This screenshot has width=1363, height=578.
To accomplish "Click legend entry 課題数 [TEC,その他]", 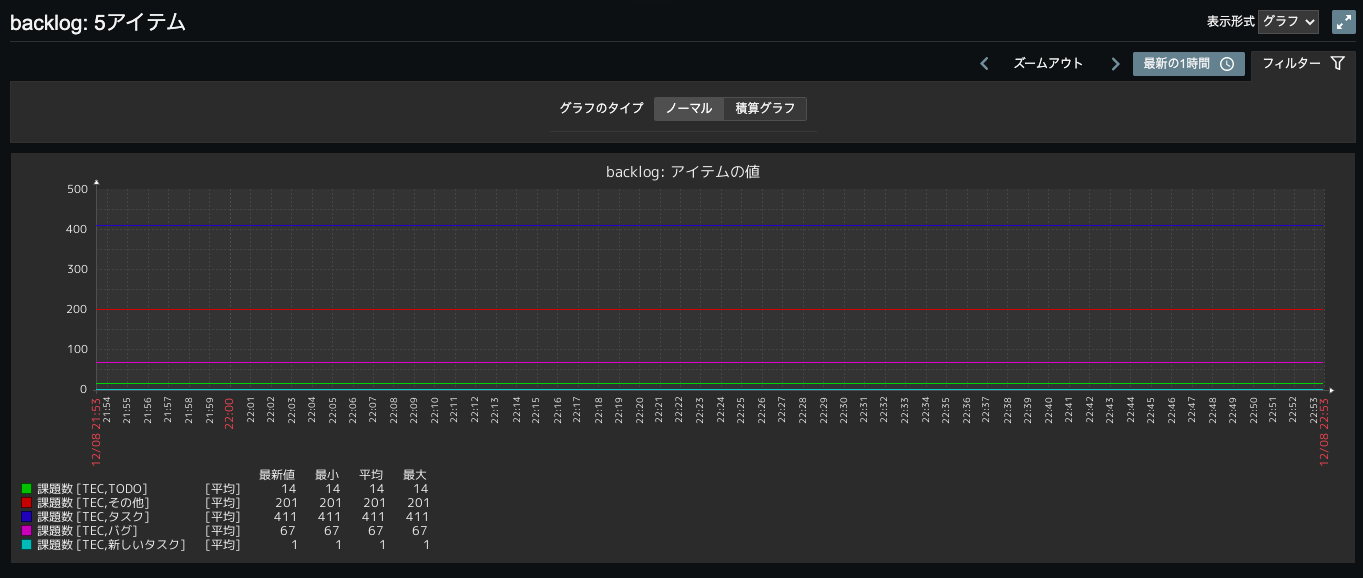I will point(93,503).
